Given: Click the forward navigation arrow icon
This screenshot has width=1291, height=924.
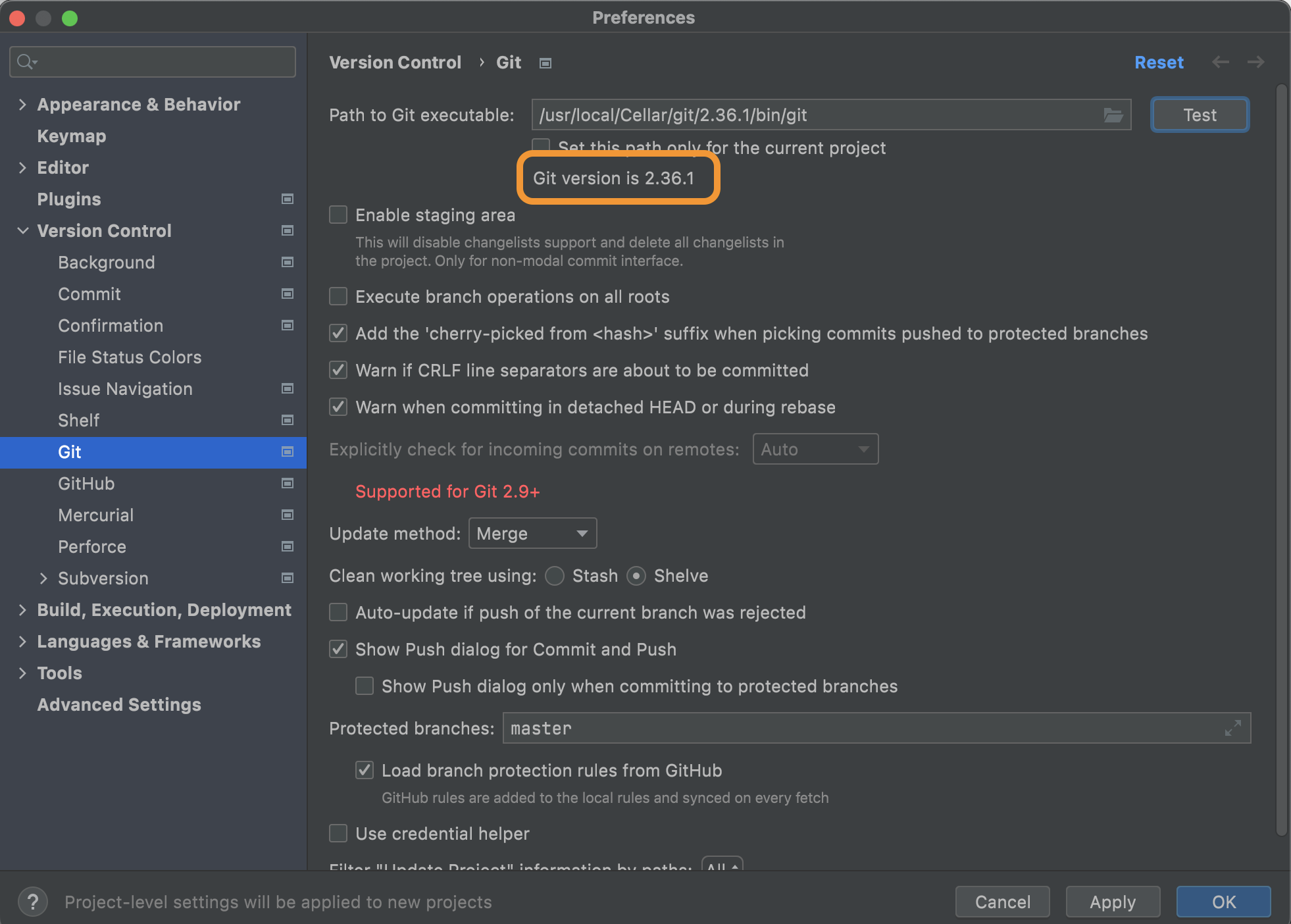Looking at the screenshot, I should (x=1255, y=63).
